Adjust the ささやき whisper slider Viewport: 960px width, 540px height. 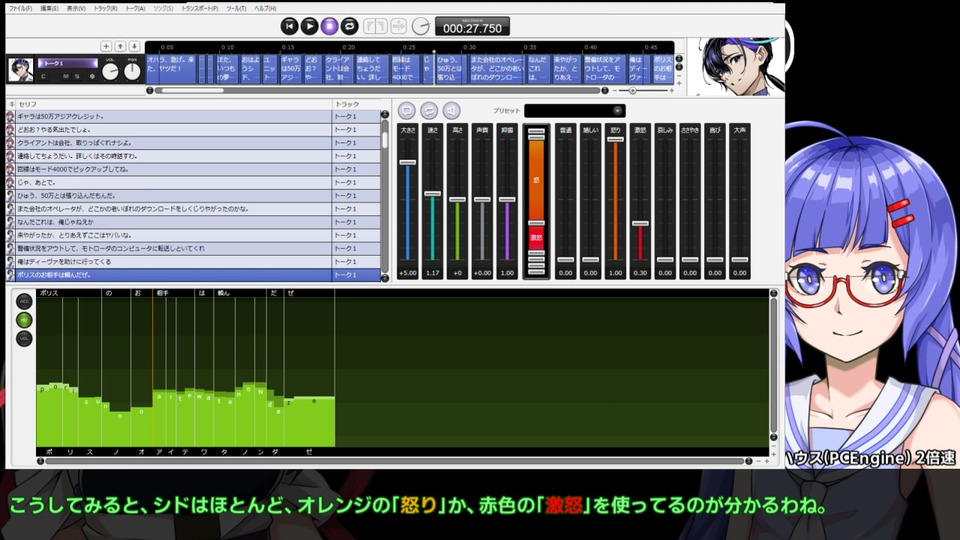click(690, 260)
